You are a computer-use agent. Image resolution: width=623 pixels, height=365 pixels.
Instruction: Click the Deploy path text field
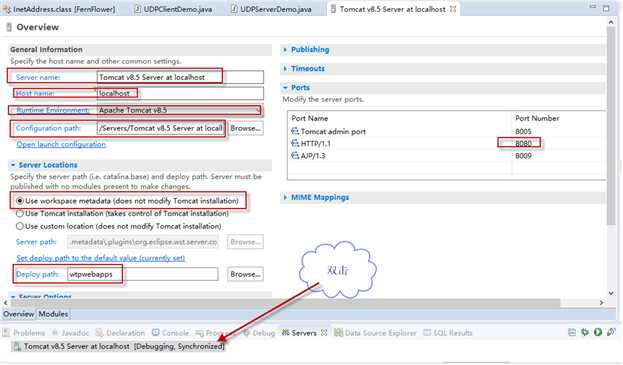pyautogui.click(x=143, y=274)
